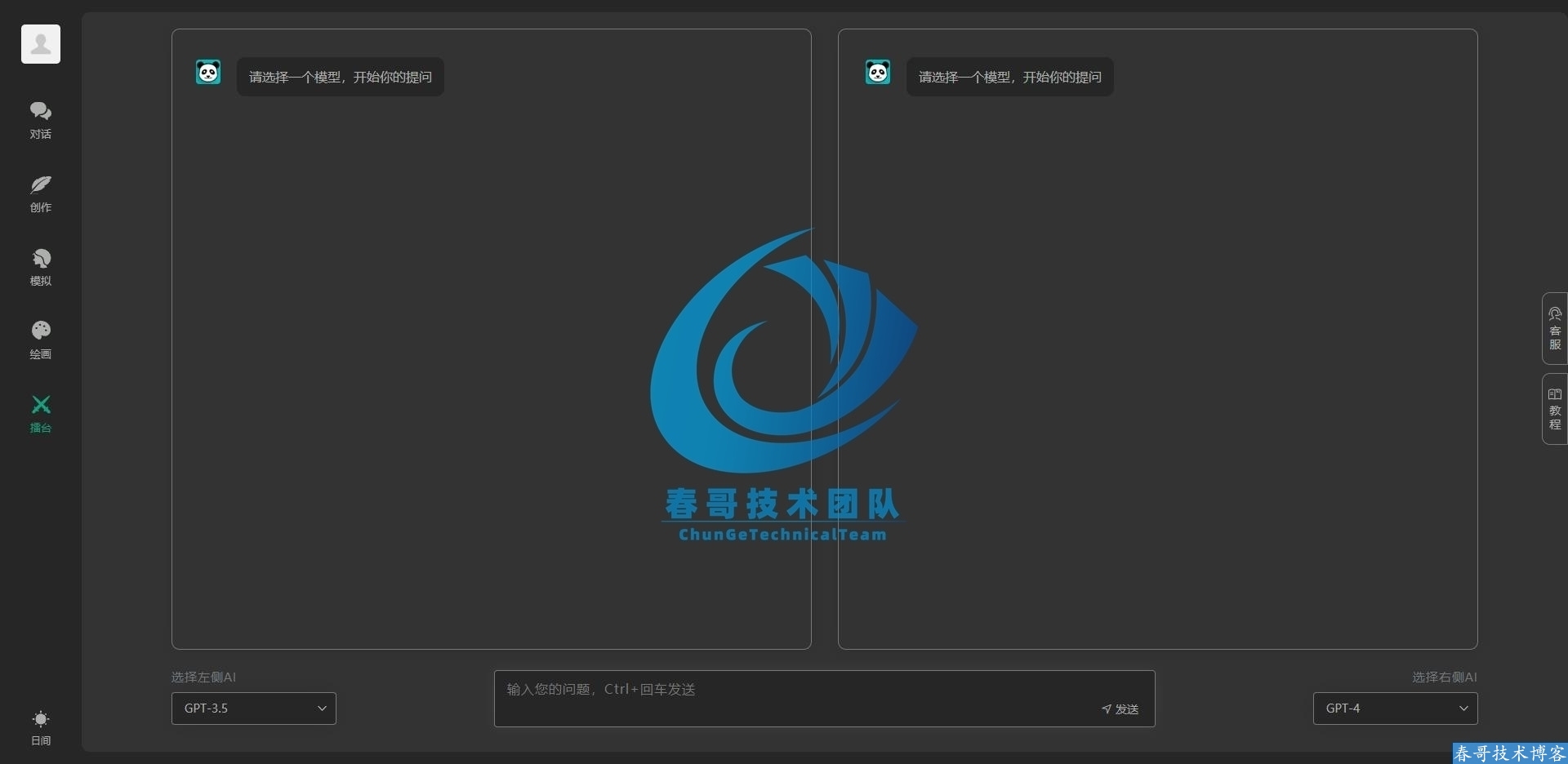Click the user avatar icon in sidebar
This screenshot has width=1568, height=764.
click(x=41, y=44)
